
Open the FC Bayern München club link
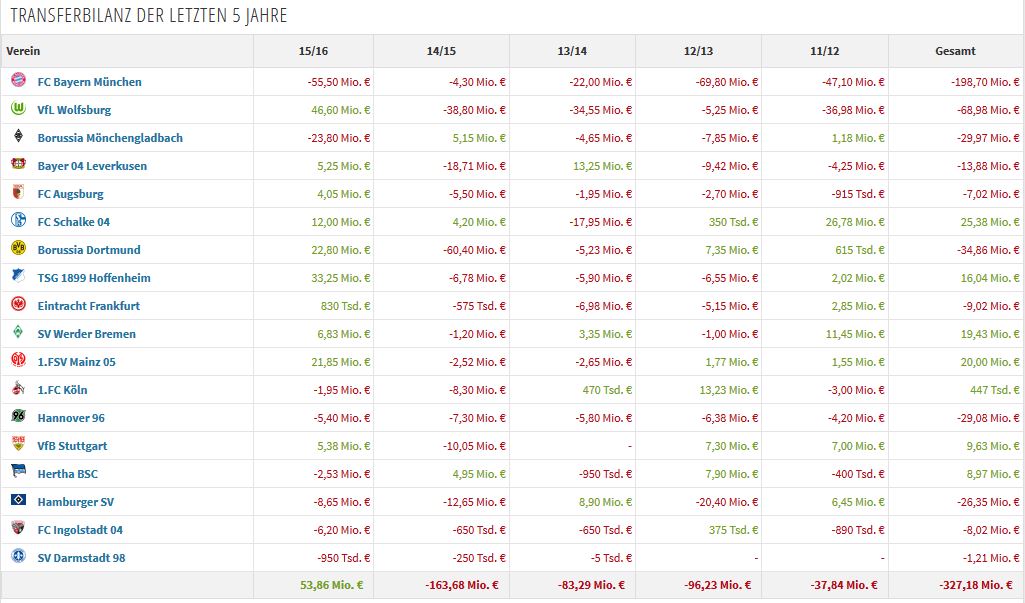pos(90,82)
